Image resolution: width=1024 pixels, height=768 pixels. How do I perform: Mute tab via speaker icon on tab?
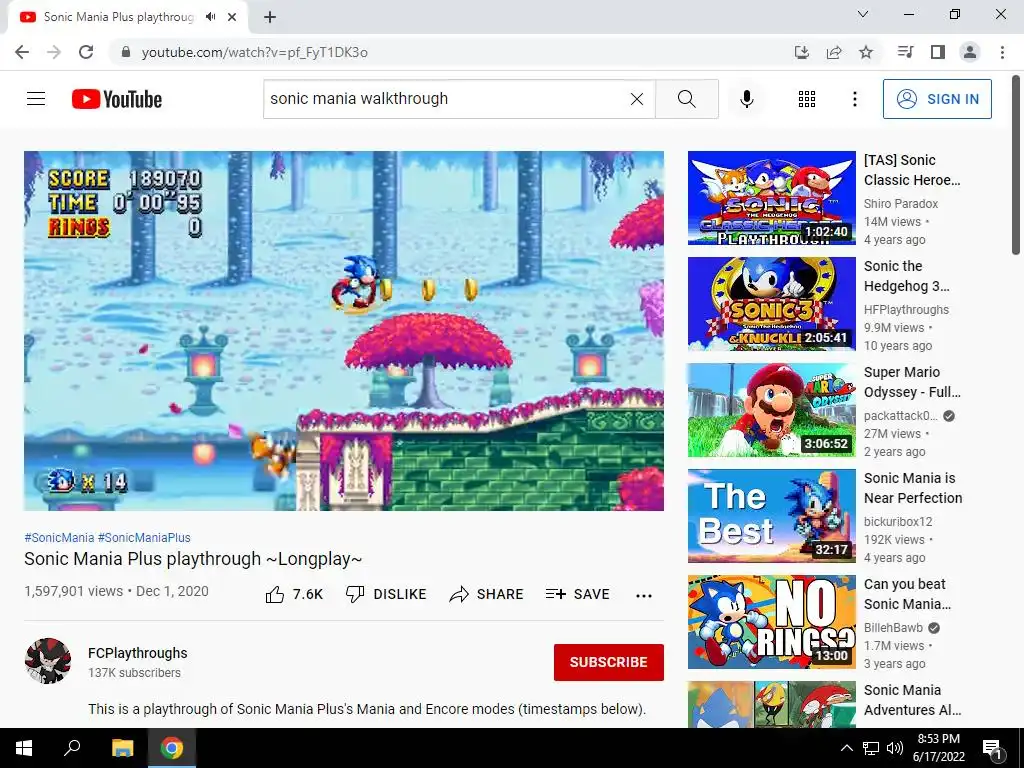pos(210,17)
